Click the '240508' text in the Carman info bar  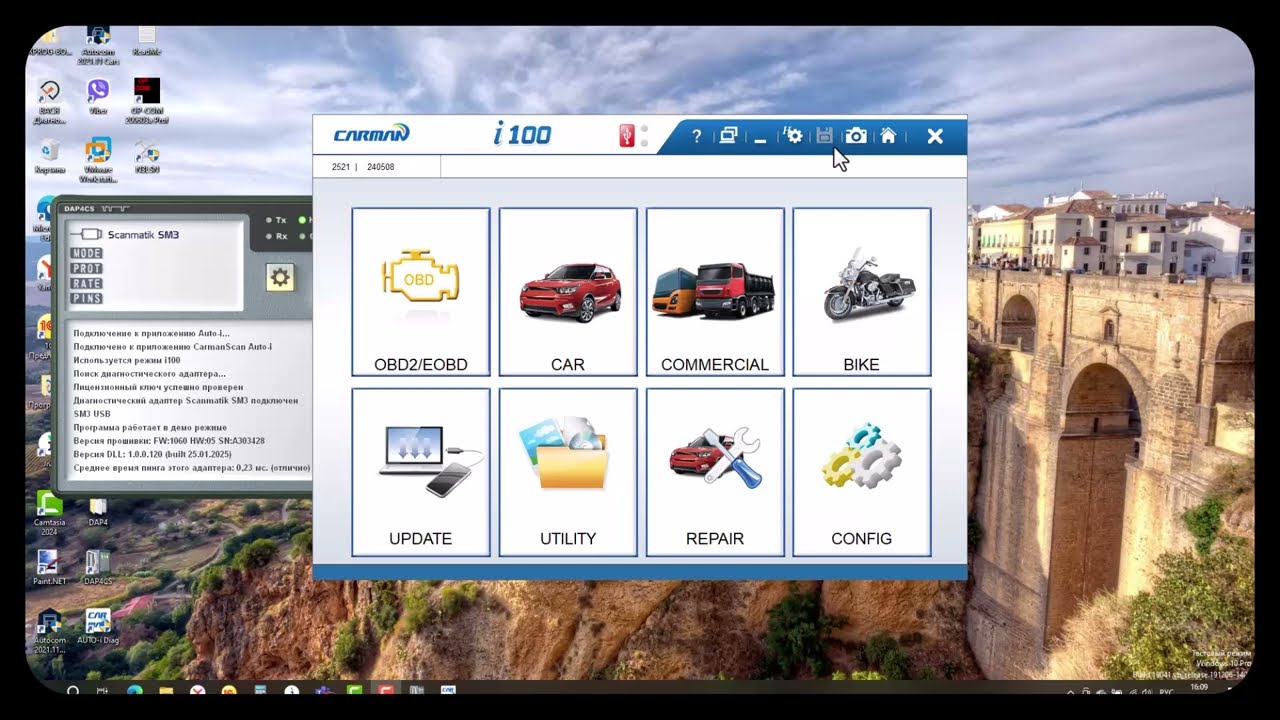pyautogui.click(x=380, y=167)
